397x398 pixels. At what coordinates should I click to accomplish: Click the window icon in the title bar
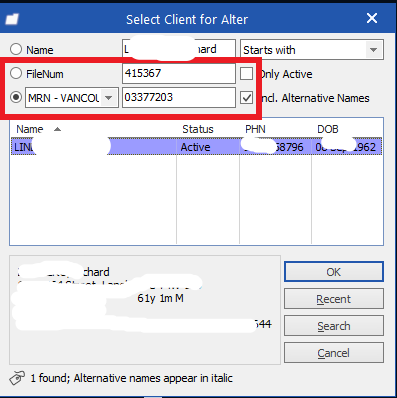tap(12, 19)
